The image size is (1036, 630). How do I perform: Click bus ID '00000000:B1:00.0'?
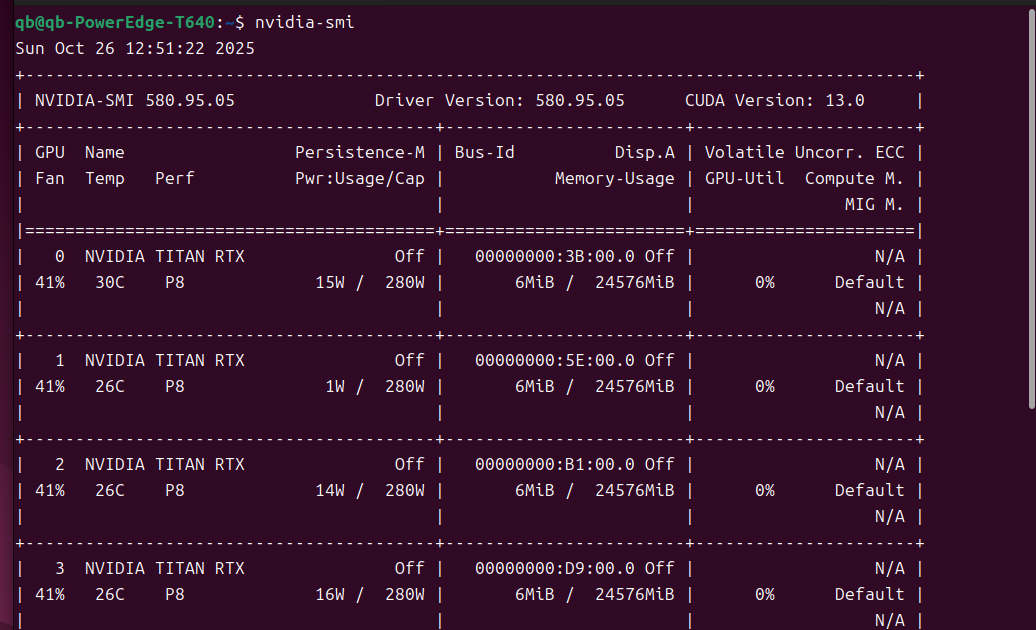pyautogui.click(x=555, y=464)
